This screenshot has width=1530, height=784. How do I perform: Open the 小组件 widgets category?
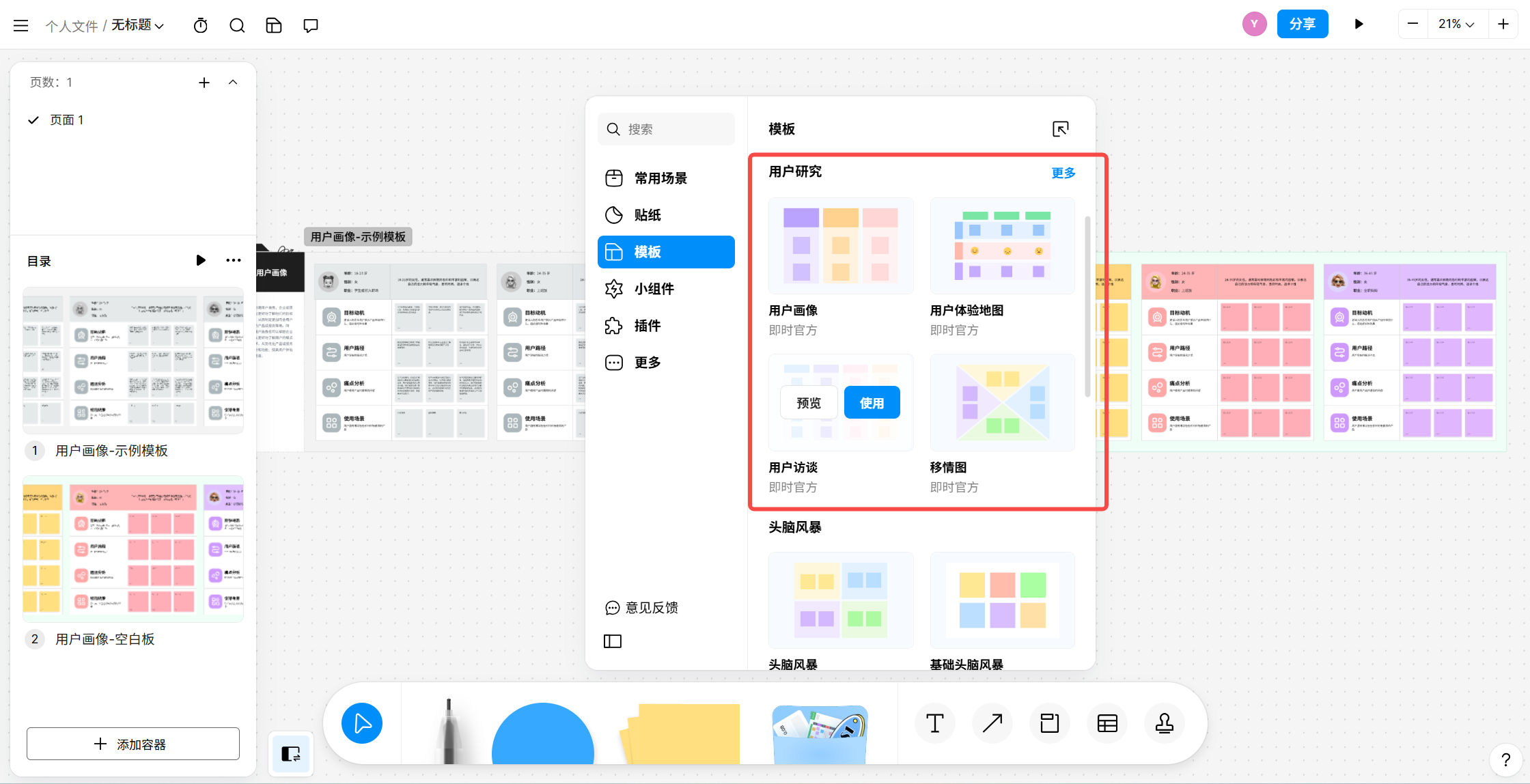tap(654, 289)
